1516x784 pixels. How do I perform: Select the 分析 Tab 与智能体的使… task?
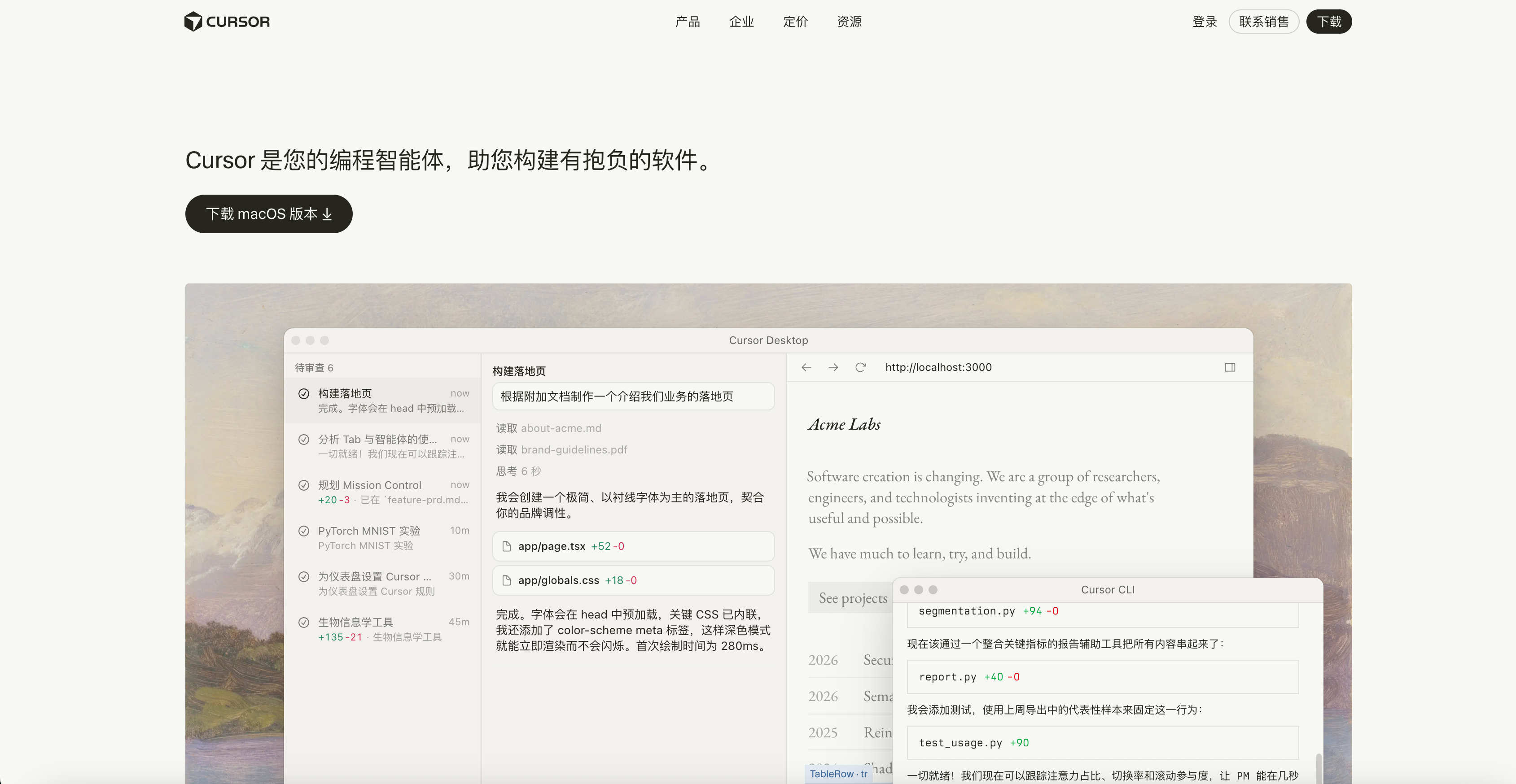[x=382, y=446]
